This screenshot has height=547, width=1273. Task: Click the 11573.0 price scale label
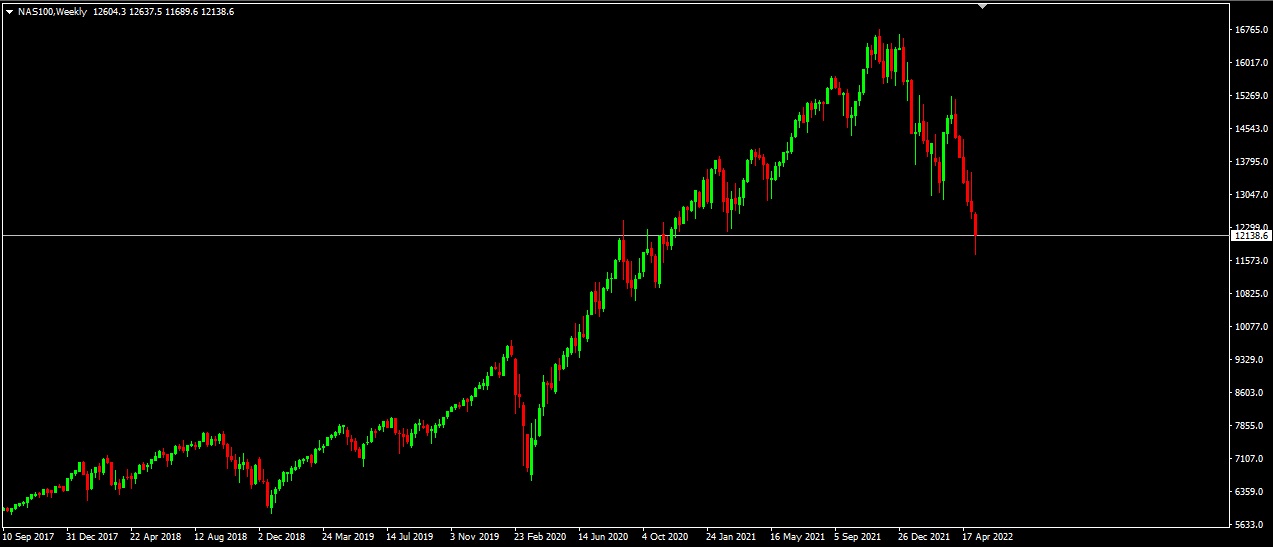1251,261
